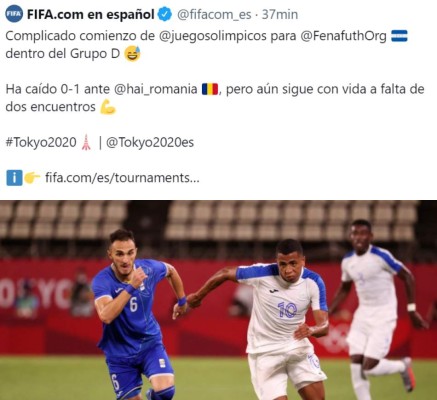
Task: Open the fifa.com/es/tournaments link
Action: pos(122,178)
